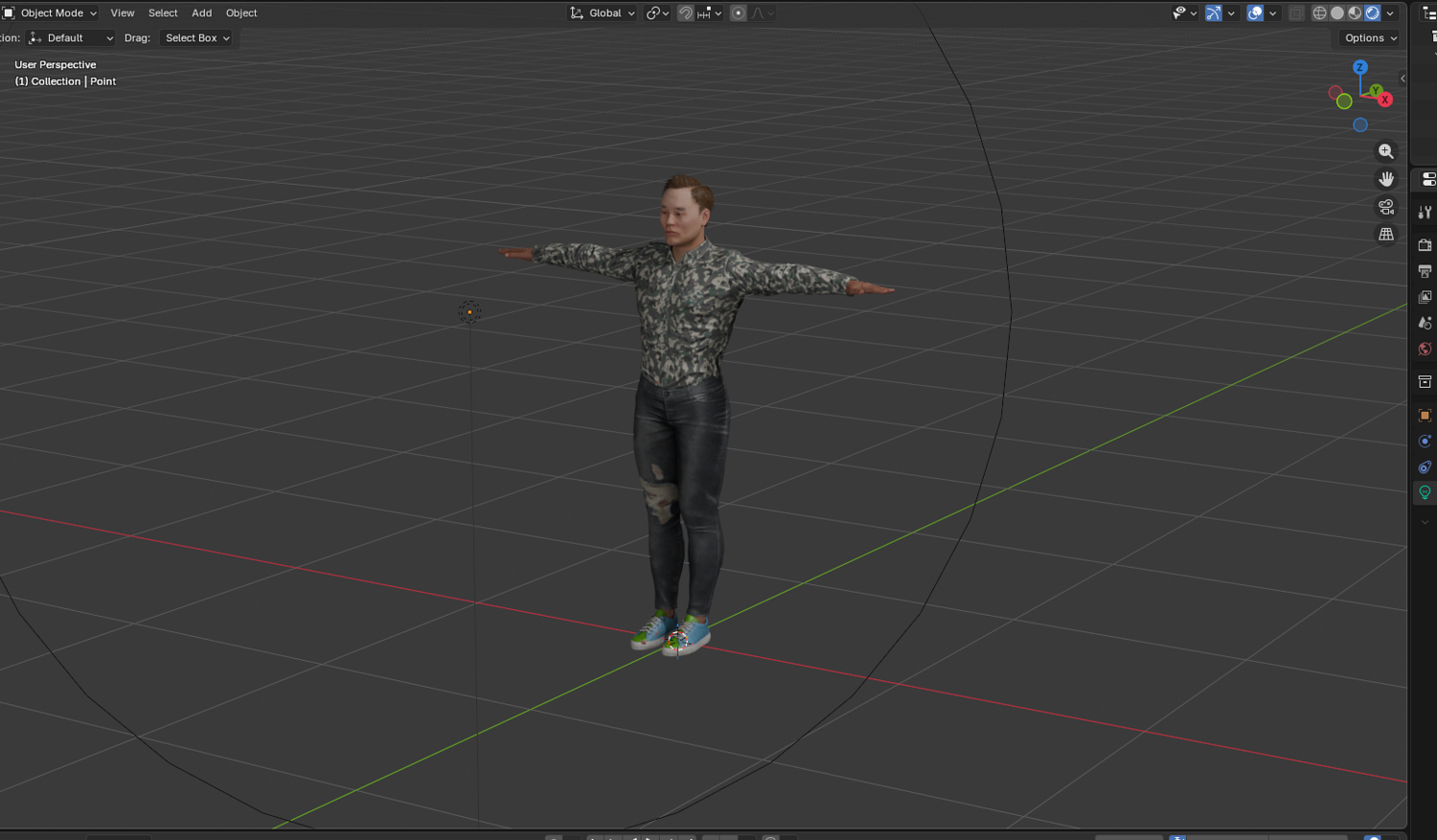Image resolution: width=1437 pixels, height=840 pixels.
Task: Click the negative Z axis gizmo circle
Action: click(1360, 125)
